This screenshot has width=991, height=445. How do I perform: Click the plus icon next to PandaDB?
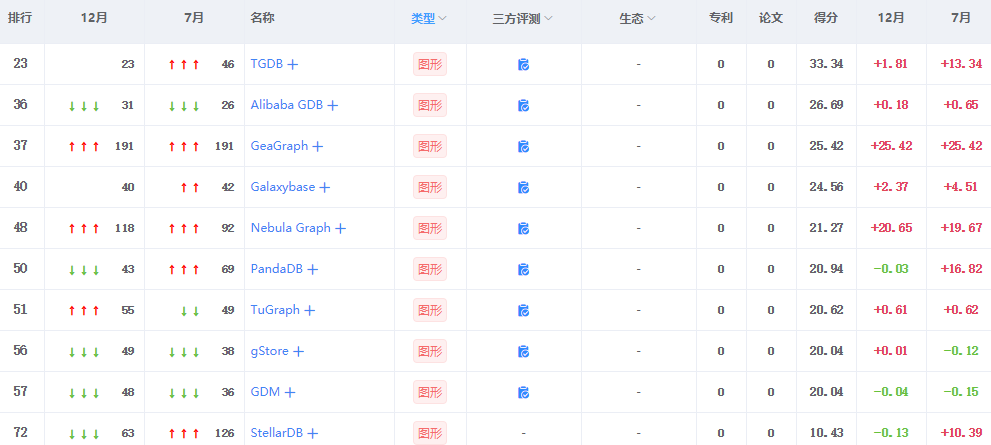point(313,270)
